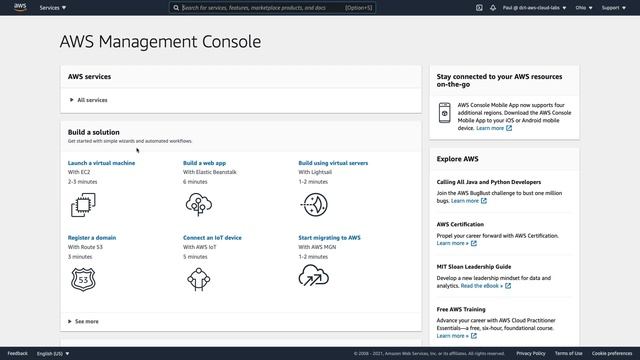This screenshot has height=360, width=640.
Task: Click external link icon beside Certification Learn more
Action: (473, 243)
